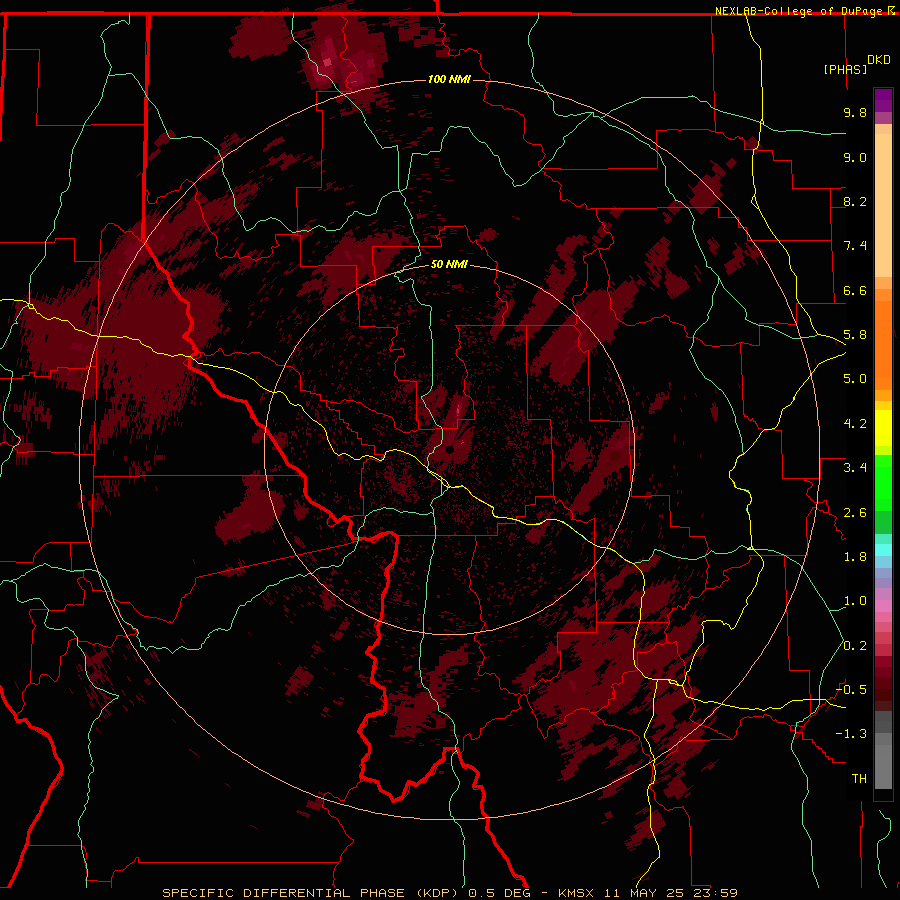Click the 2.6 value on the scale

[x=855, y=513]
